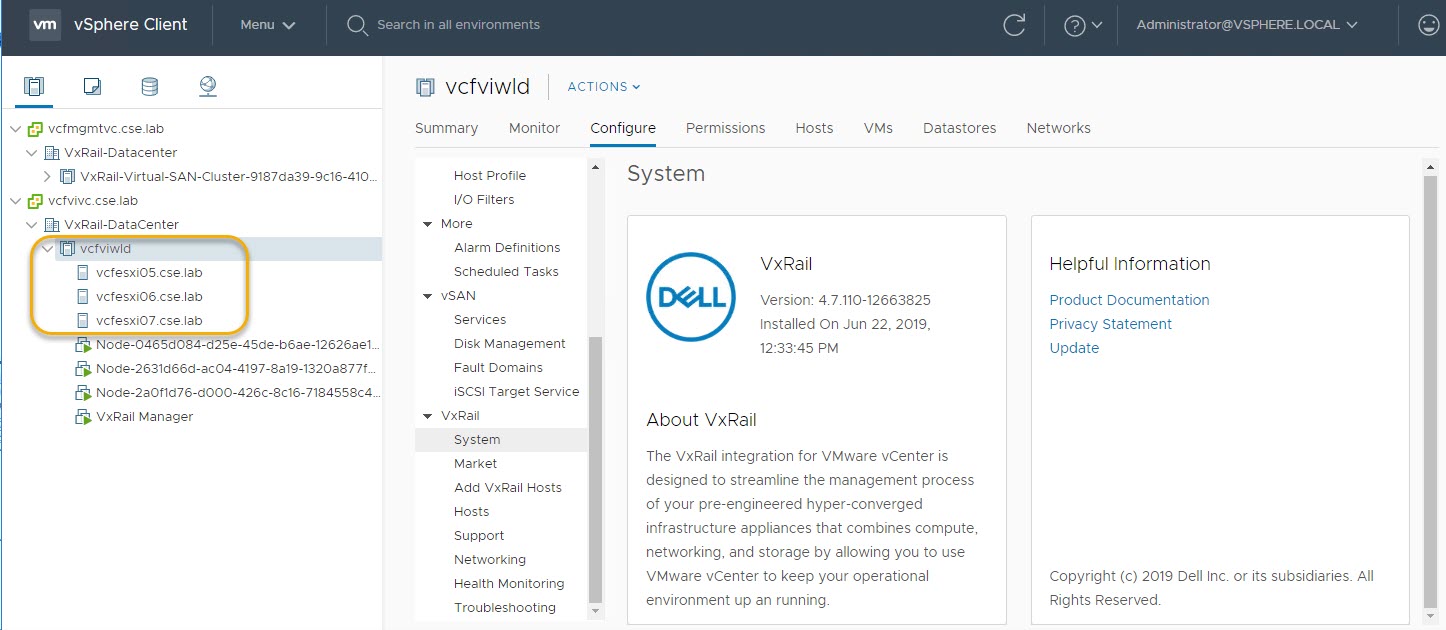Viewport: 1446px width, 630px height.
Task: Switch to VMs and Templates view icon
Action: tap(92, 87)
